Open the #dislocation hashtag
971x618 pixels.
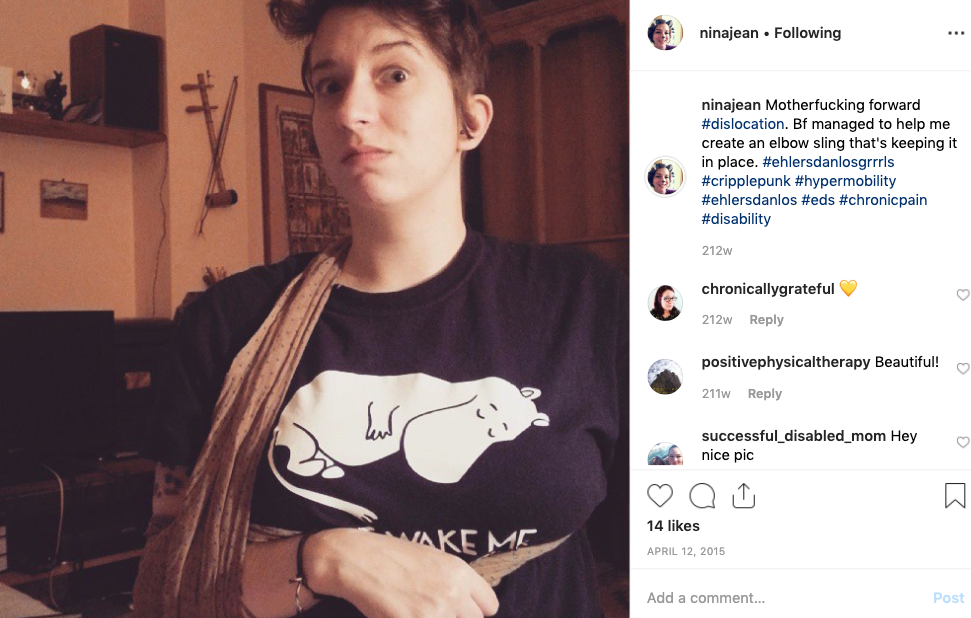742,124
